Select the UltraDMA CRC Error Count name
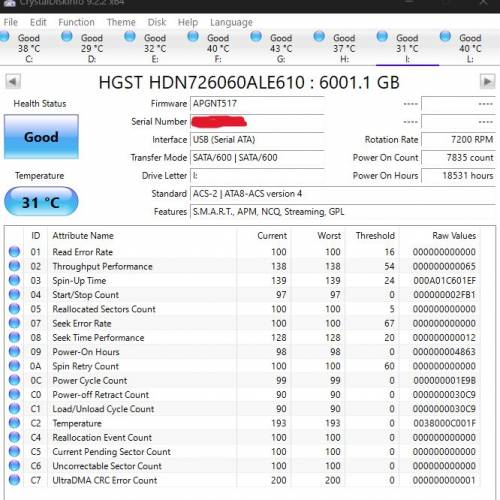The height and width of the screenshot is (500, 500). pos(105,480)
